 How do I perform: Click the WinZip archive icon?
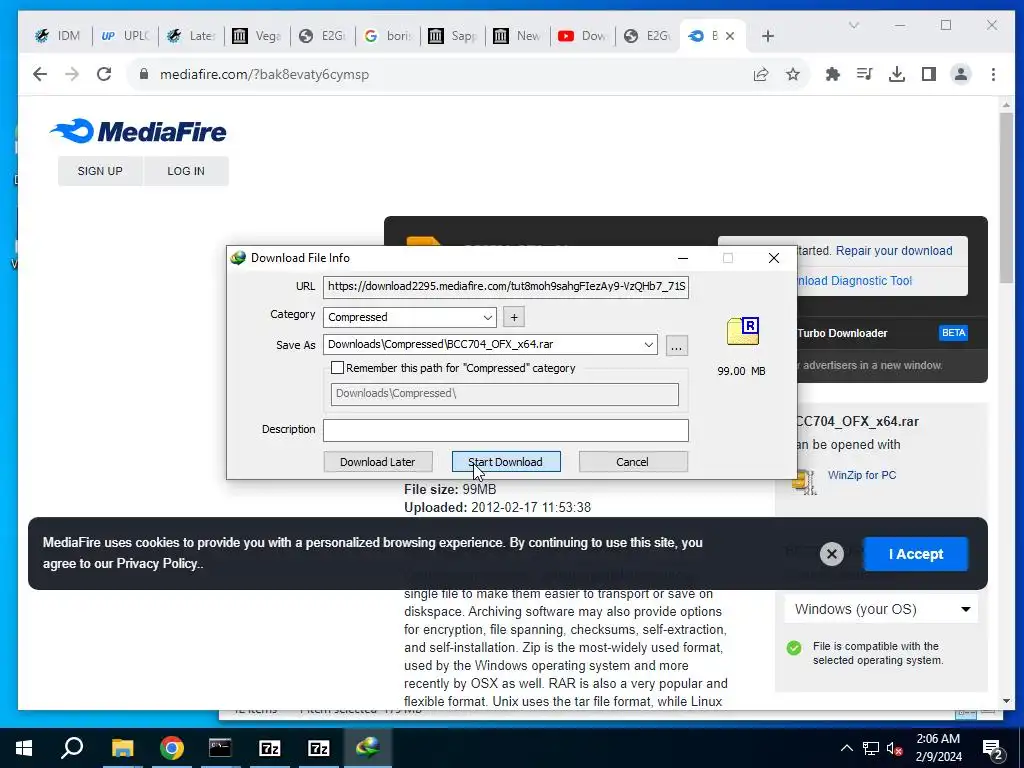tap(805, 482)
